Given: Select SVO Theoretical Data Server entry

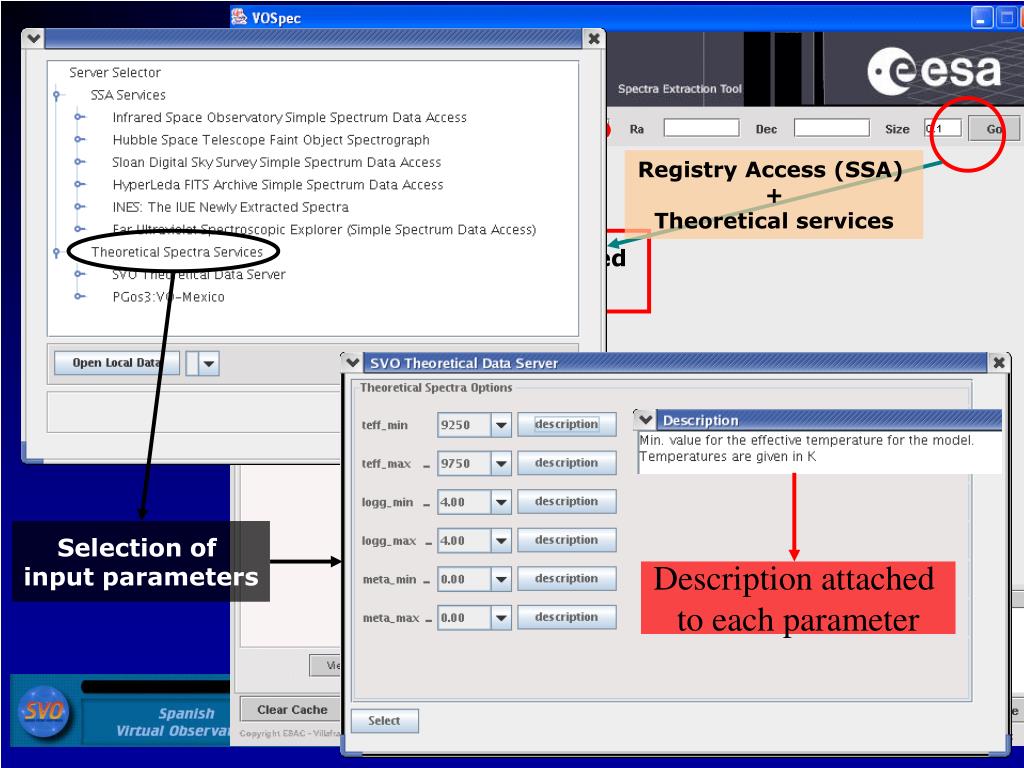Looking at the screenshot, I should tap(199, 274).
